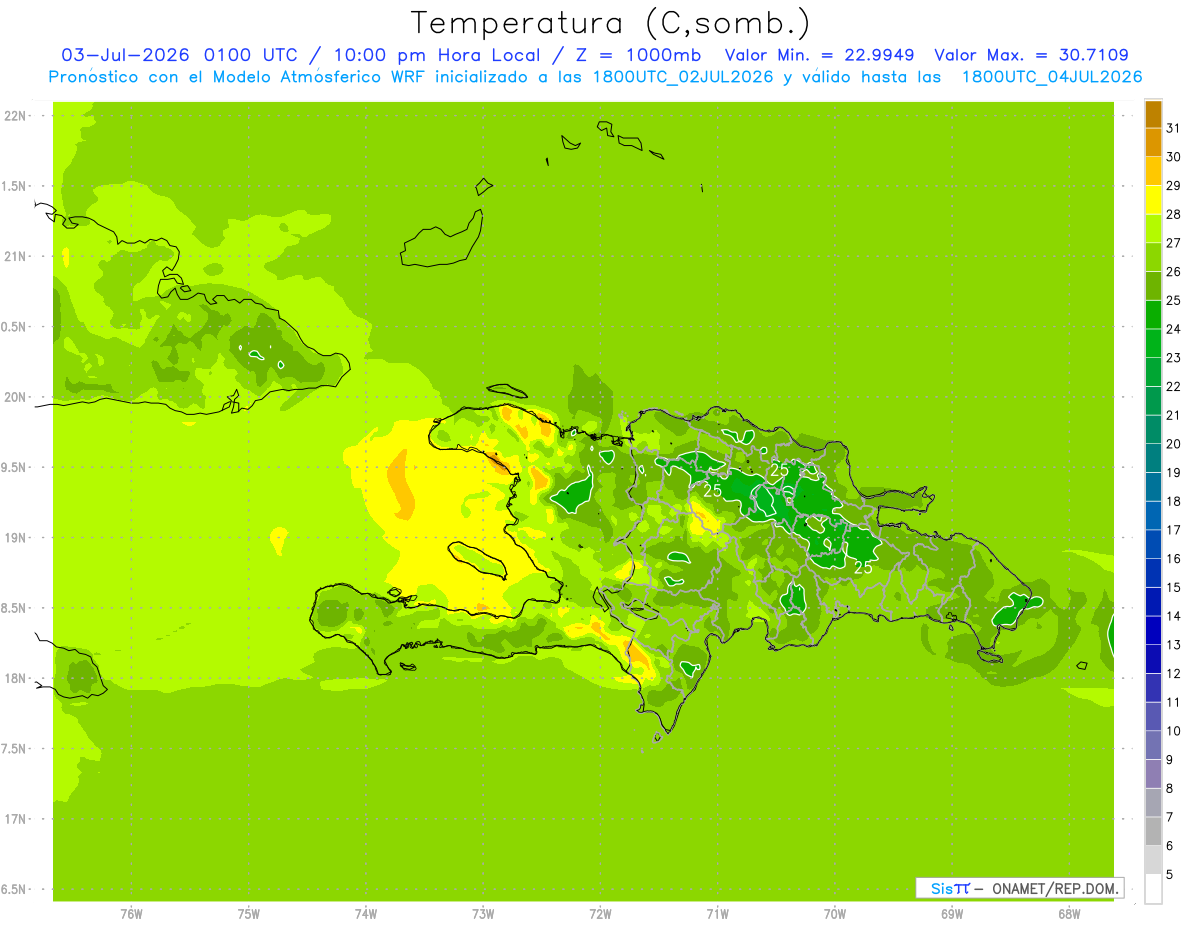Select the 'Valor Min. = 22.9949' readout
The image size is (1200, 927).
[819, 55]
